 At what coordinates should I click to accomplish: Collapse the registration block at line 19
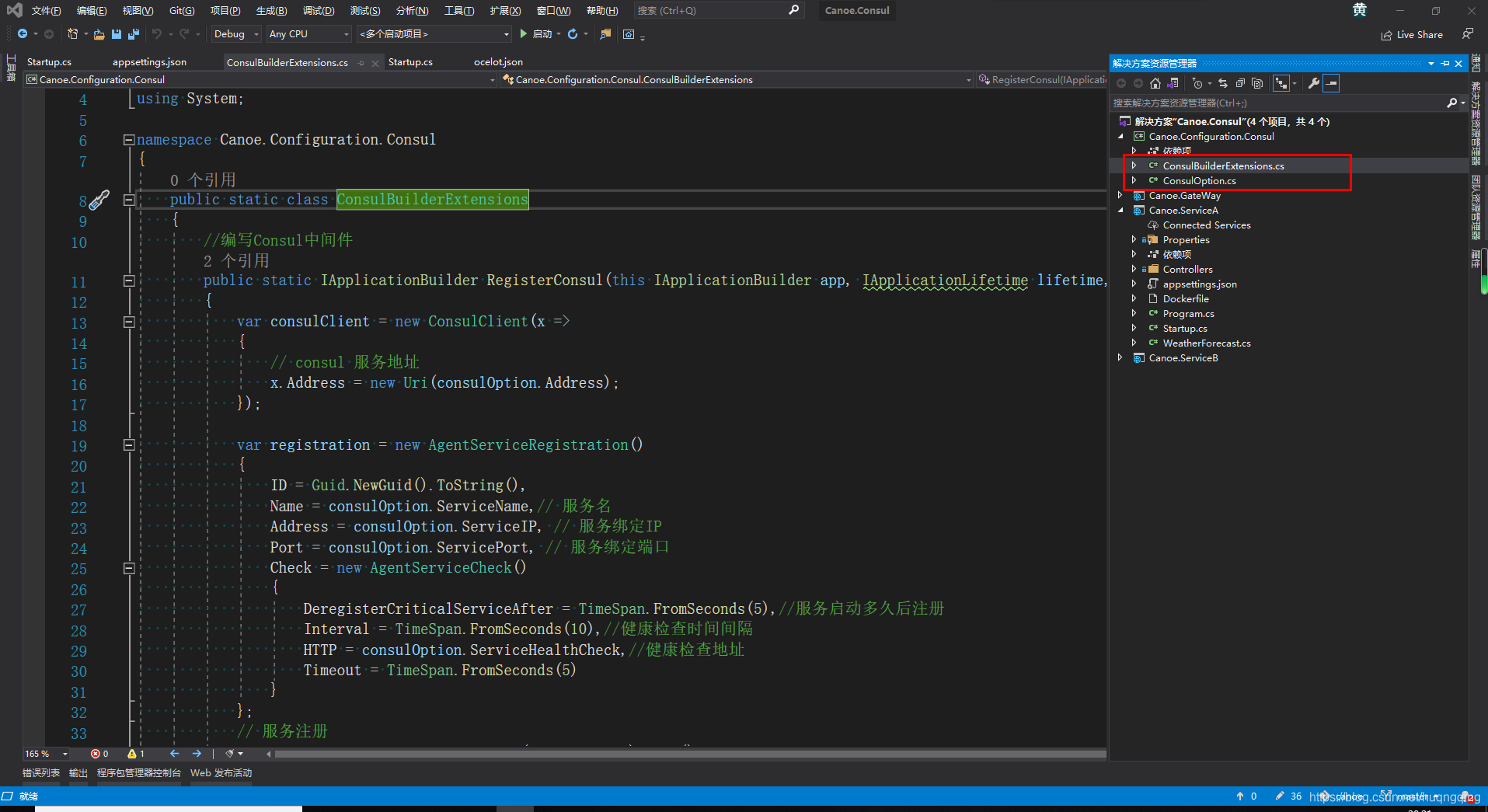(x=129, y=445)
